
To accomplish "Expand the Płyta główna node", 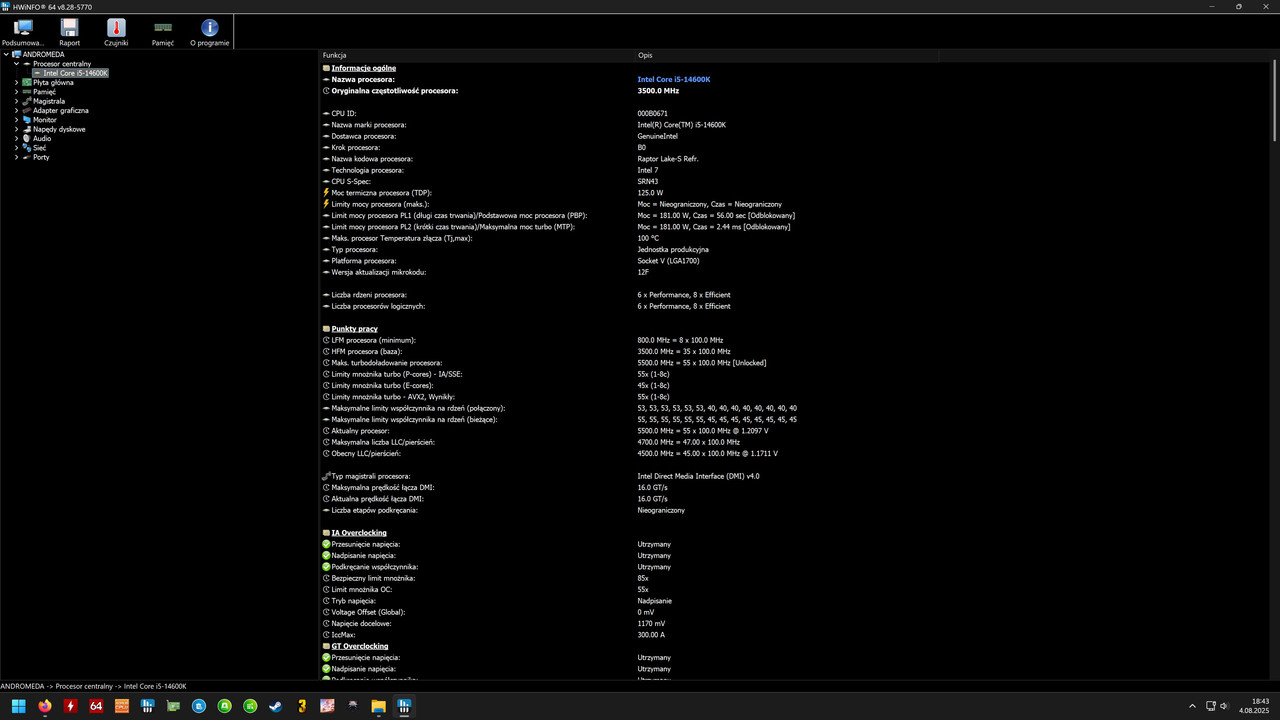I will click(x=16, y=83).
